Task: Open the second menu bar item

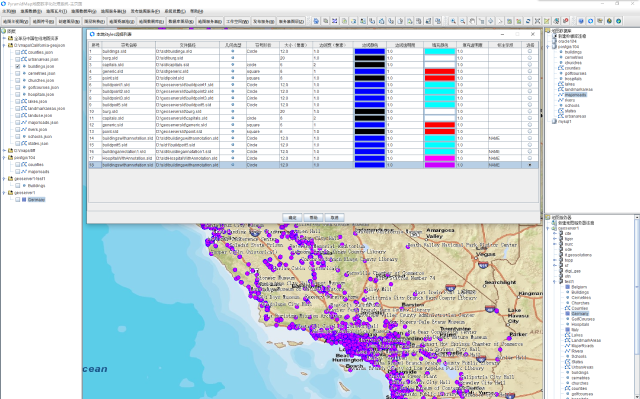Action: [x=31, y=11]
